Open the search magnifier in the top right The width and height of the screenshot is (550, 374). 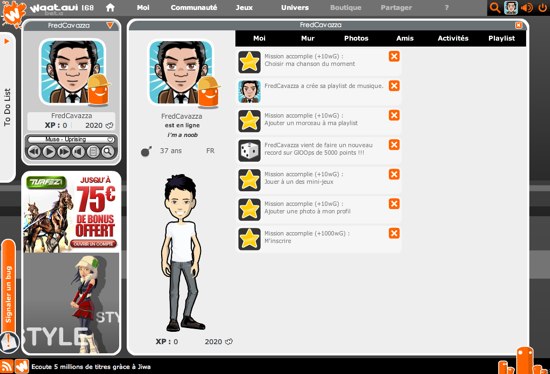click(x=495, y=8)
